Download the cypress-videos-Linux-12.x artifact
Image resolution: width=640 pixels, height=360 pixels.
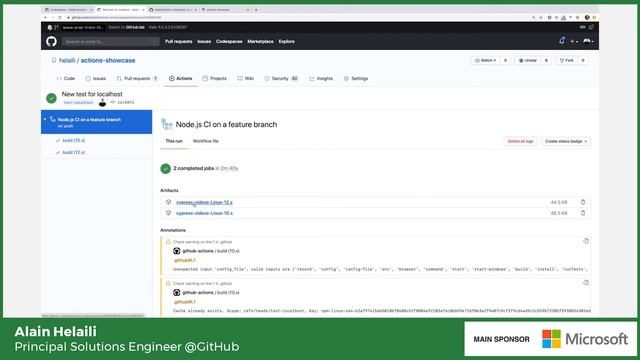[x=204, y=202]
